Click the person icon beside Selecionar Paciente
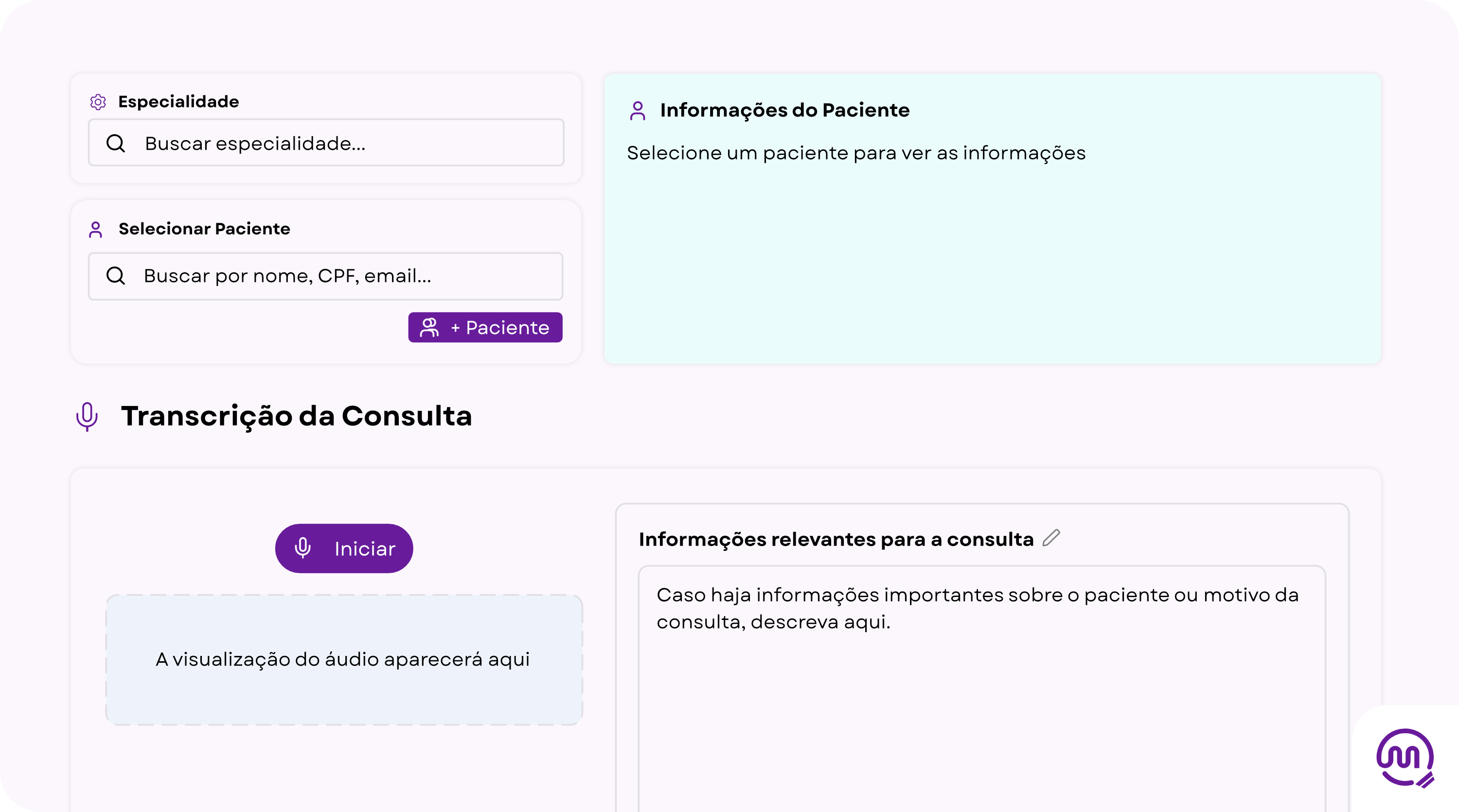 [96, 229]
